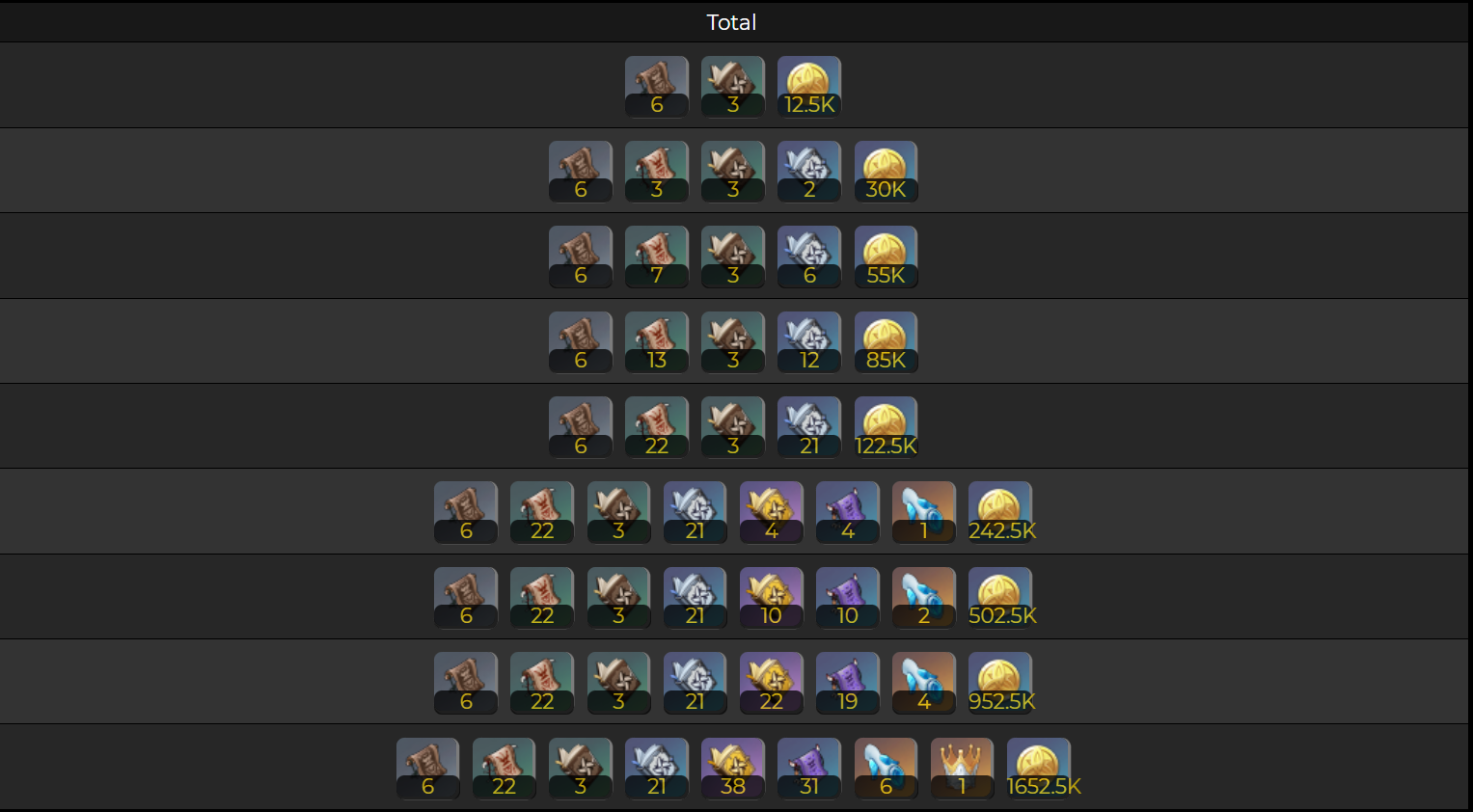Select the gold coin showing 30K
This screenshot has height=812, width=1473.
(886, 172)
